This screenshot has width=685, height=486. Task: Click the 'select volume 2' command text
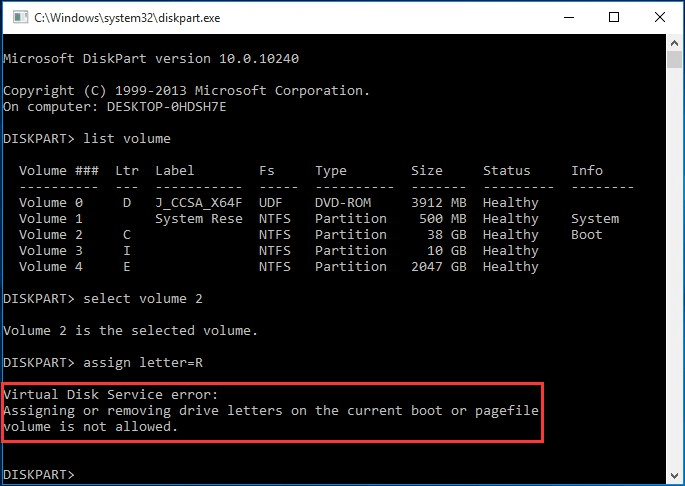143,299
